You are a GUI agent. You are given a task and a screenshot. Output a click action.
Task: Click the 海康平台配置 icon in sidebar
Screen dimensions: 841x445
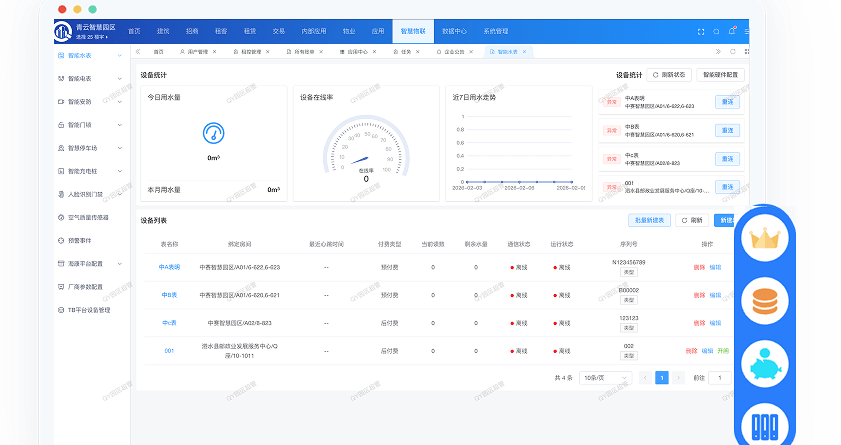61,264
